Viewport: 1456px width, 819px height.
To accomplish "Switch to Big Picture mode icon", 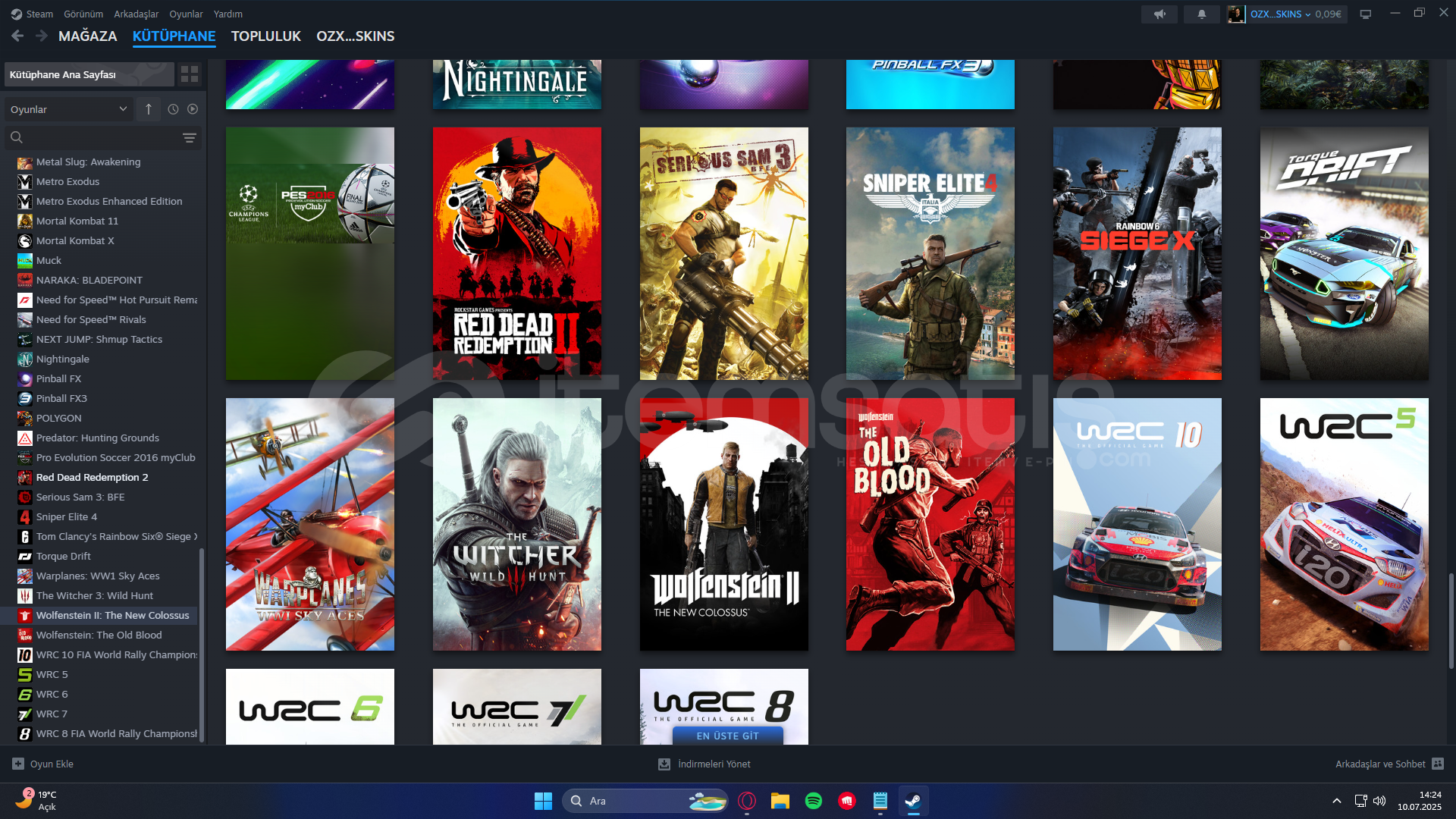I will pos(1366,14).
